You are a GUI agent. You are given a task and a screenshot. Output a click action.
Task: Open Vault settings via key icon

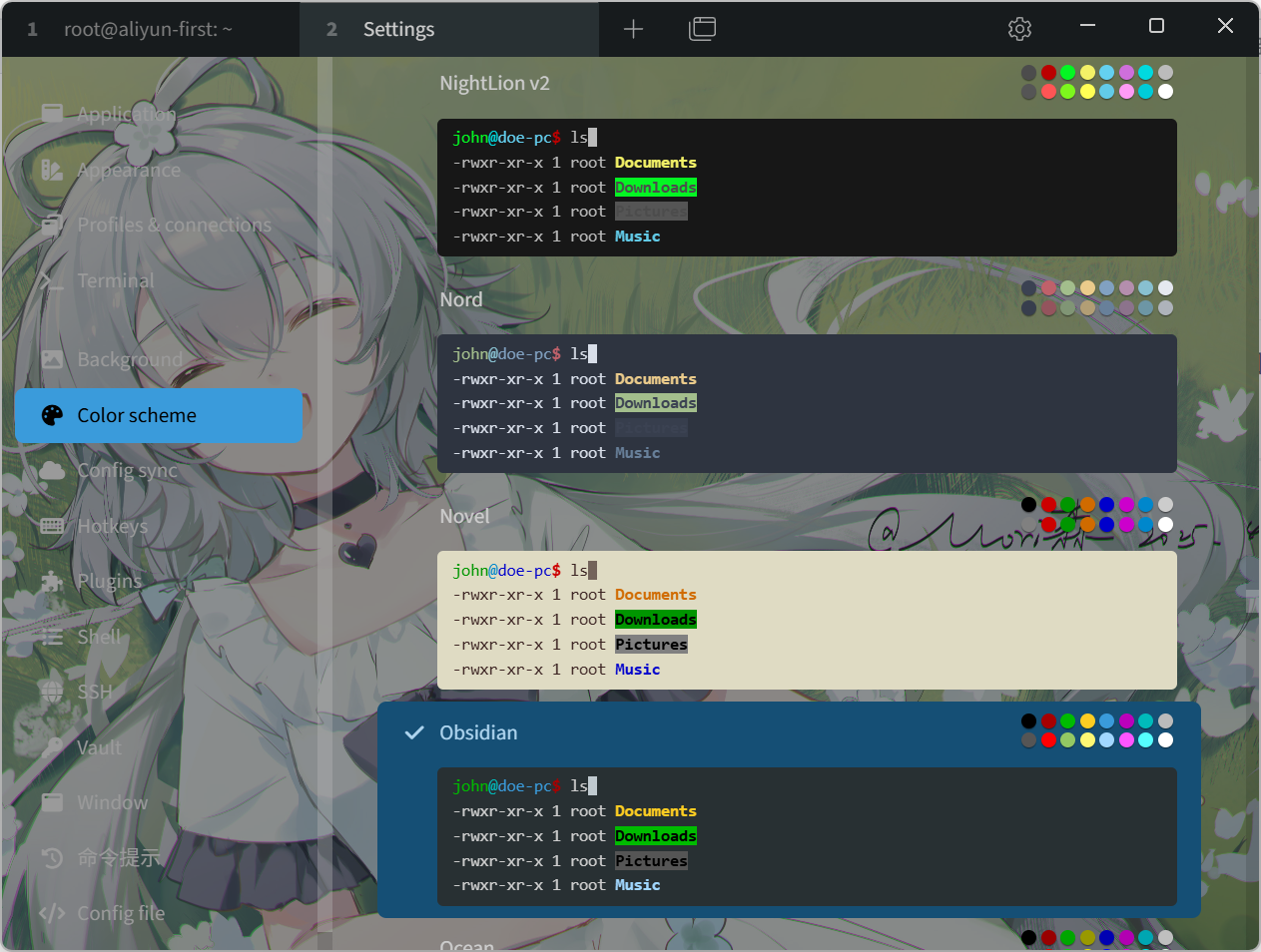coord(52,747)
